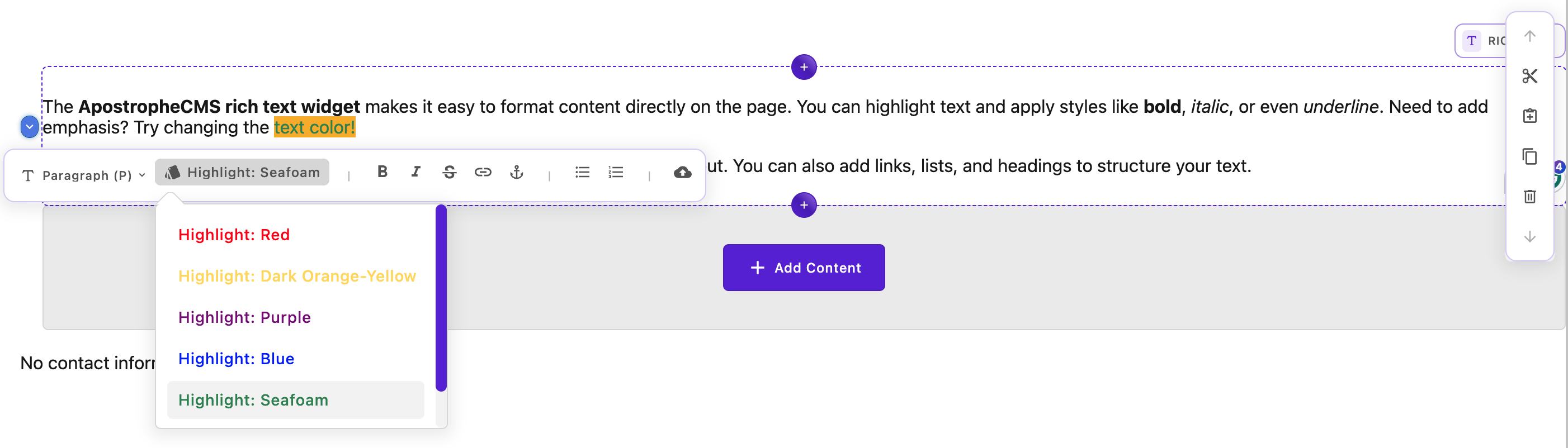This screenshot has height=448, width=1568.
Task: Cut the widget with scissors icon
Action: coord(1529,76)
